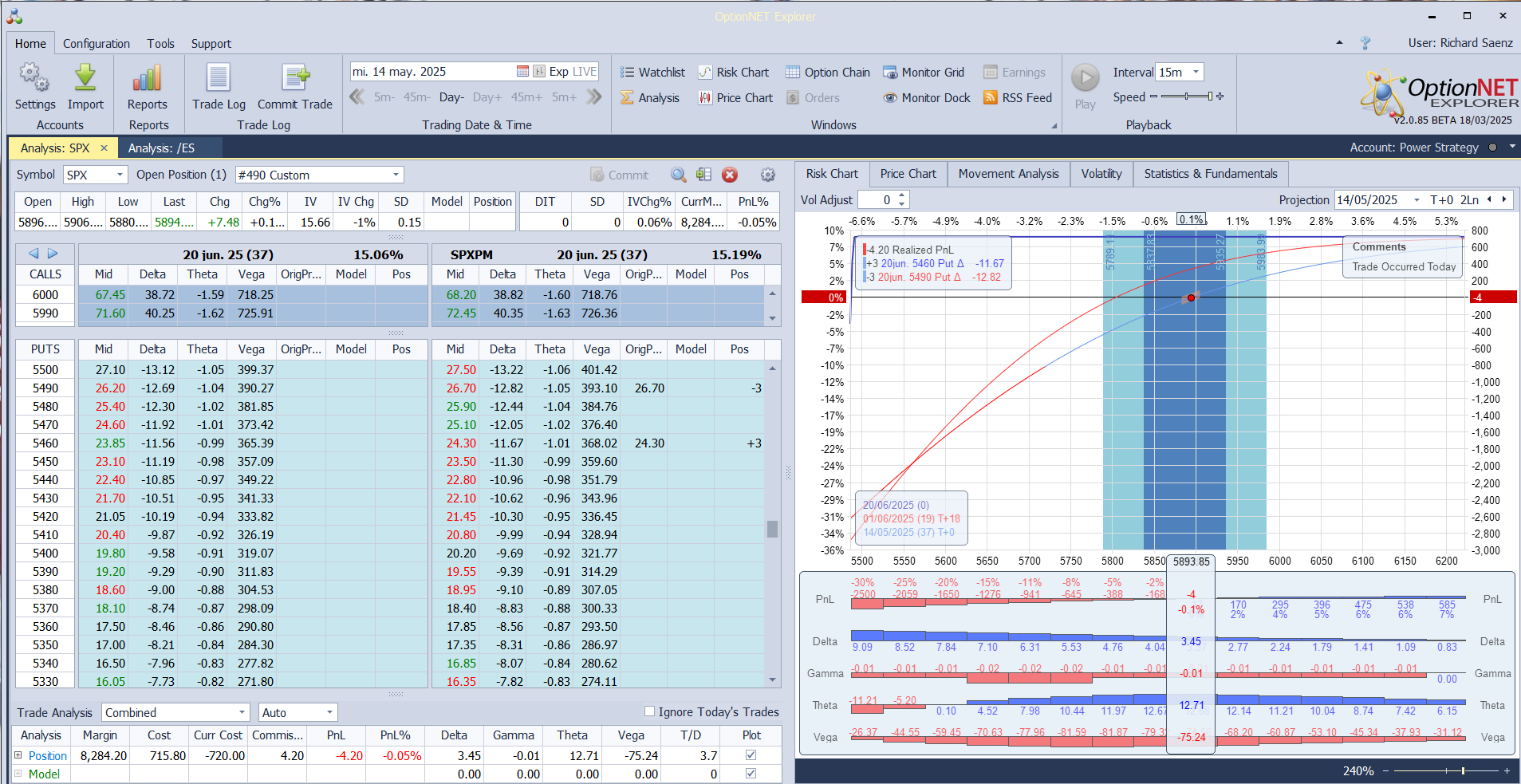Open the Symbol SPX dropdown
The width and height of the screenshot is (1521, 784).
[x=120, y=175]
